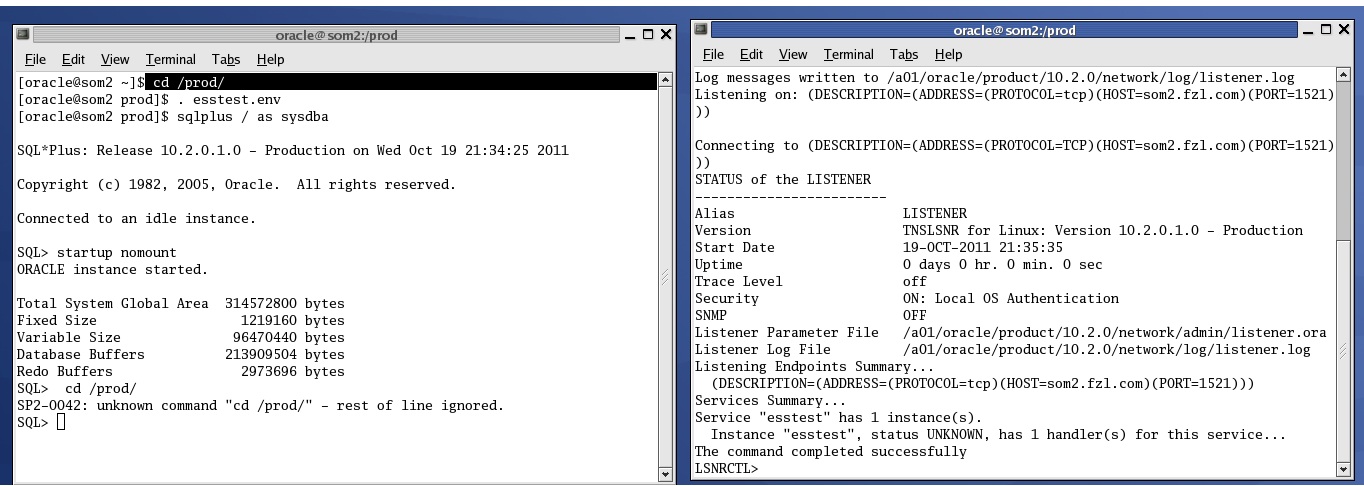Screen dimensions: 1364x486
Task: Open Help menu in the SQL*Plus terminal
Action: pyautogui.click(x=270, y=60)
